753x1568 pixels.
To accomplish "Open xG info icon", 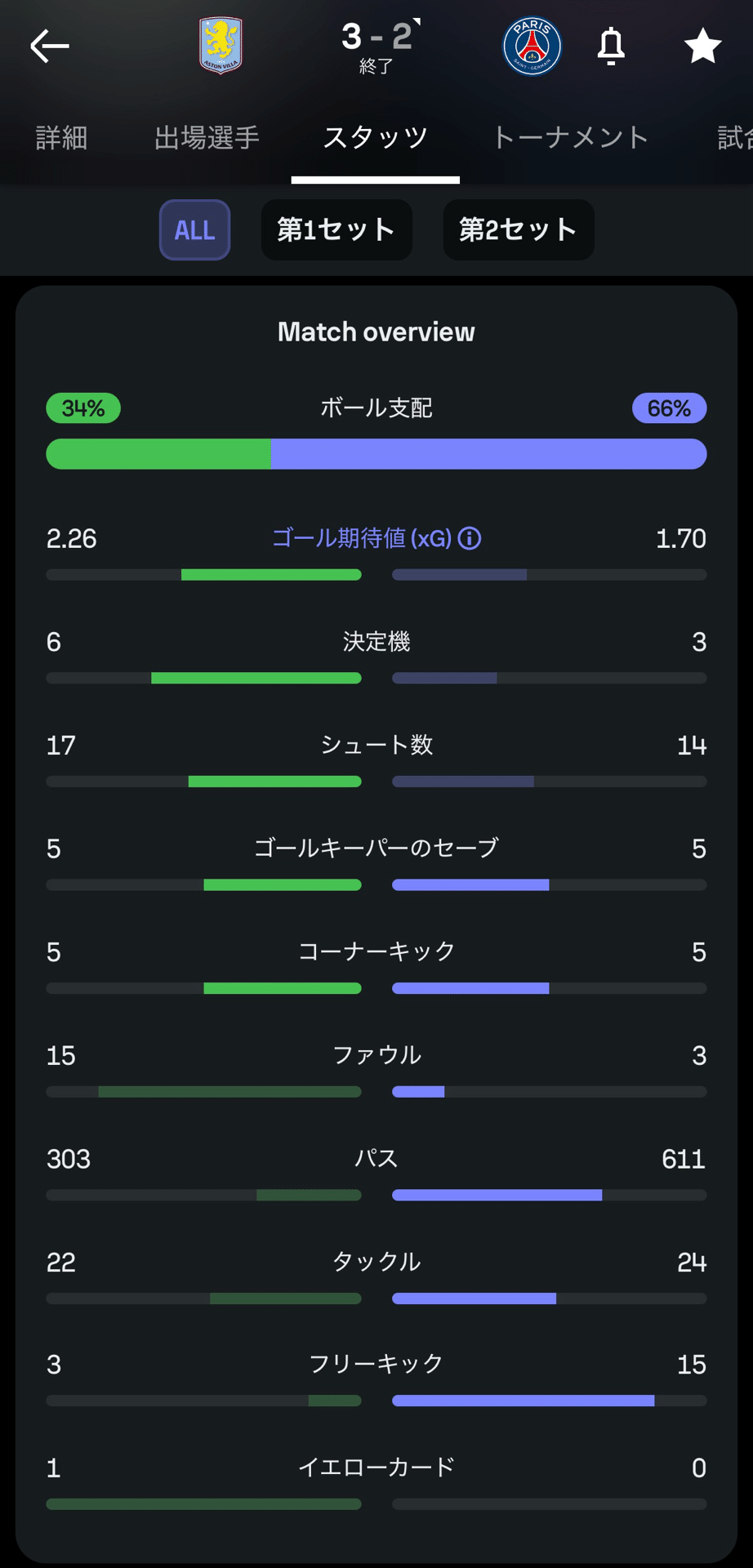I will [470, 538].
